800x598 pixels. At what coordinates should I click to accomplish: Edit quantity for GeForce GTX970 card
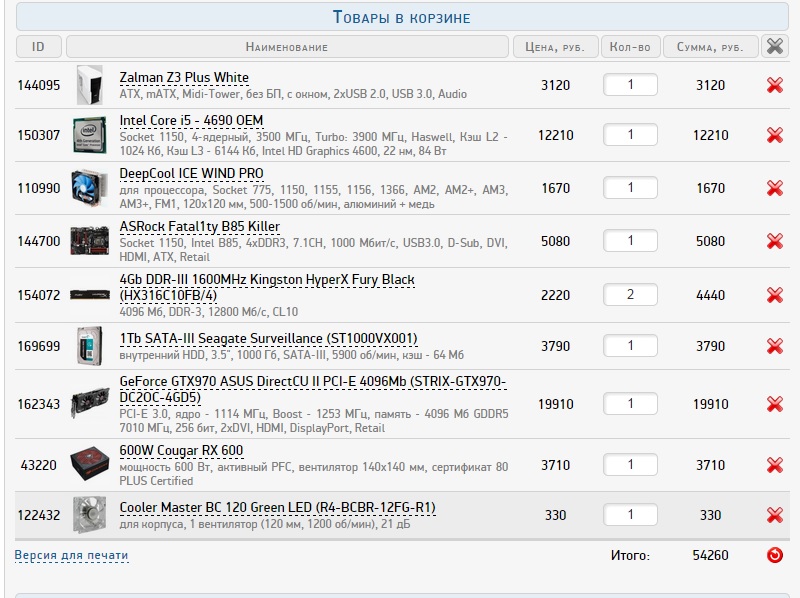[630, 404]
